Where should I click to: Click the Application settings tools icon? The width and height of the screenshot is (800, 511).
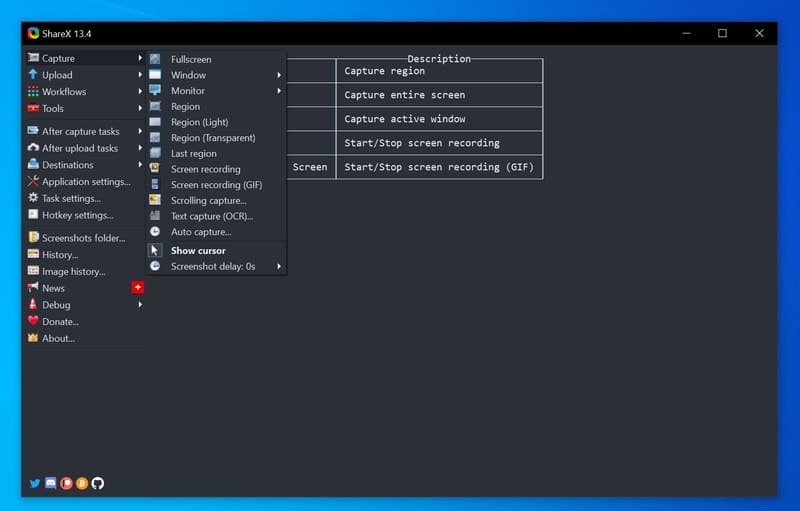pyautogui.click(x=33, y=181)
